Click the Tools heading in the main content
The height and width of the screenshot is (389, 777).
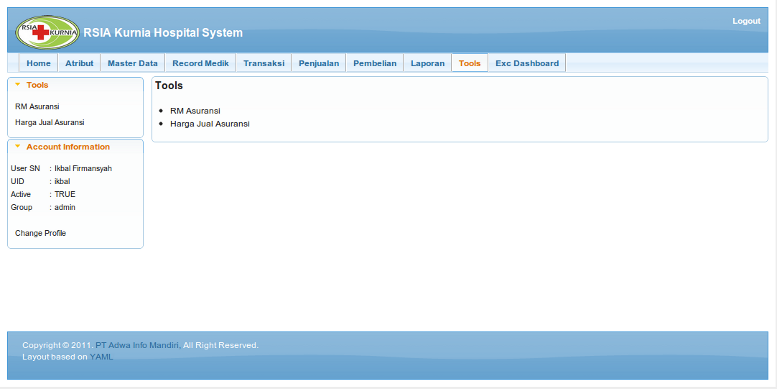169,85
